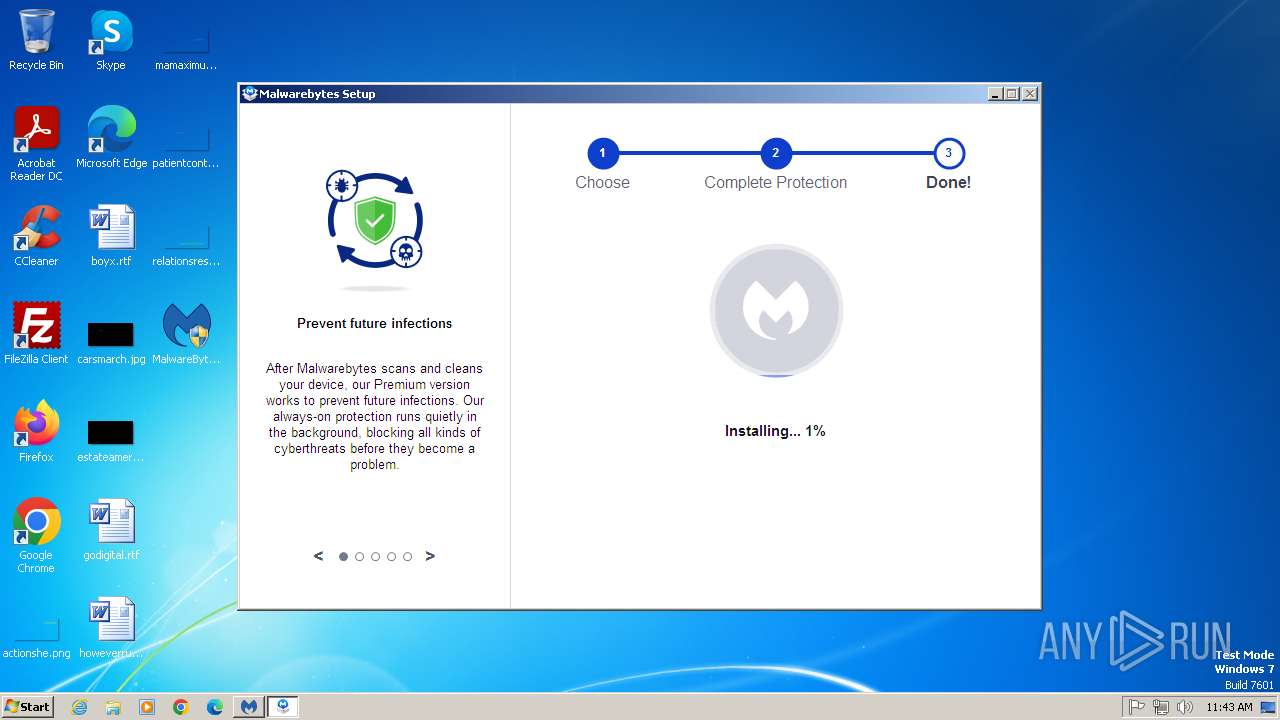Click the 11:43 AM taskbar clock
This screenshot has width=1280, height=720.
click(x=1229, y=707)
